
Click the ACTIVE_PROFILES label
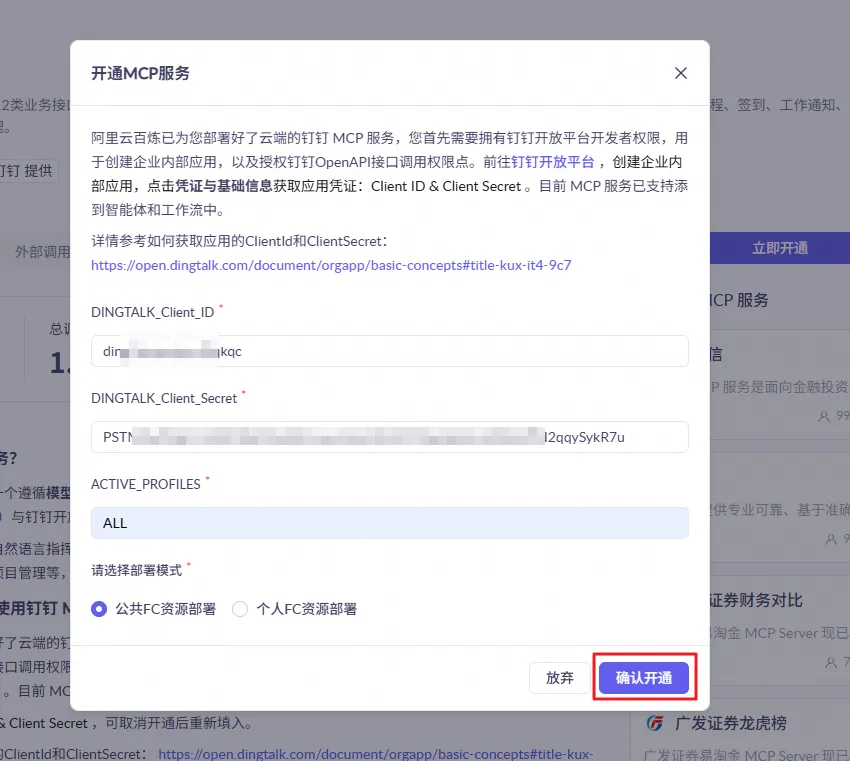pos(145,484)
